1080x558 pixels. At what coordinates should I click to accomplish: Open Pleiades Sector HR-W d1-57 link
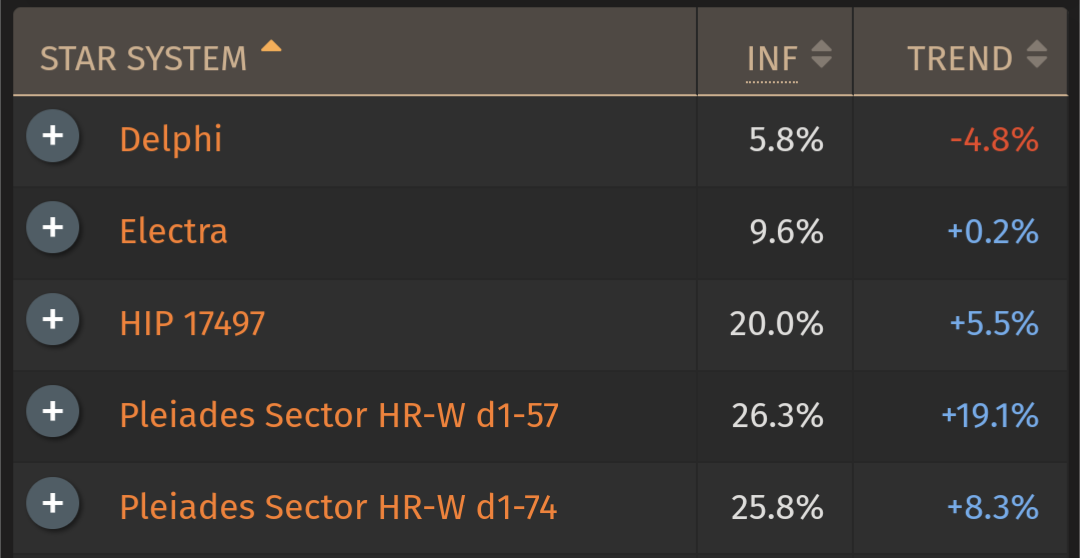(339, 415)
